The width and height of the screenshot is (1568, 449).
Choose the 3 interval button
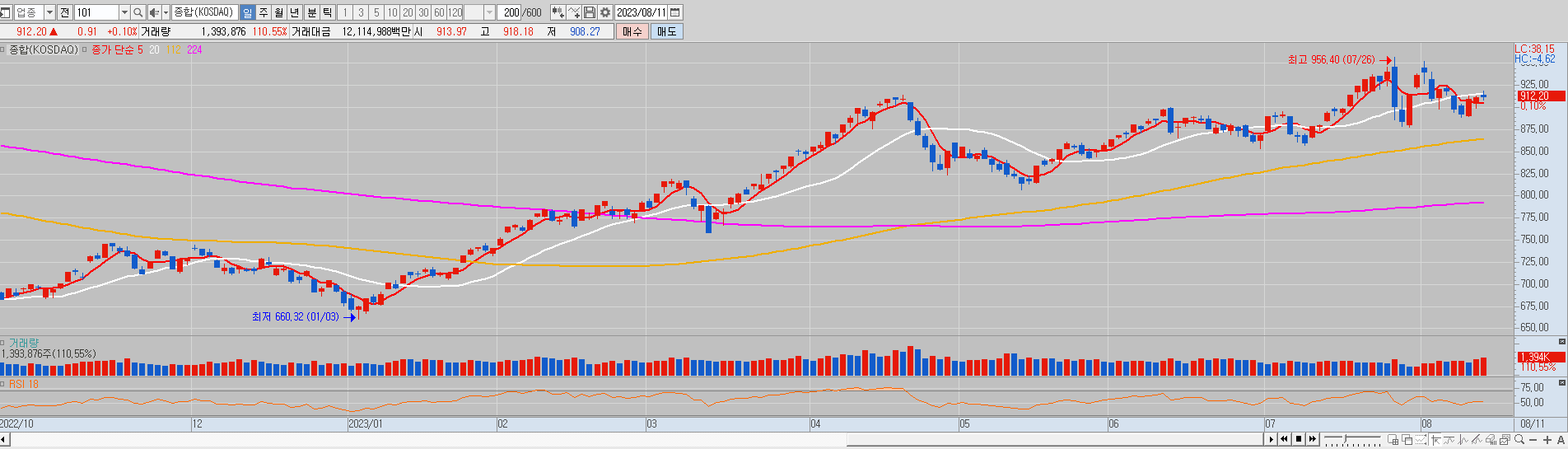pyautogui.click(x=361, y=12)
